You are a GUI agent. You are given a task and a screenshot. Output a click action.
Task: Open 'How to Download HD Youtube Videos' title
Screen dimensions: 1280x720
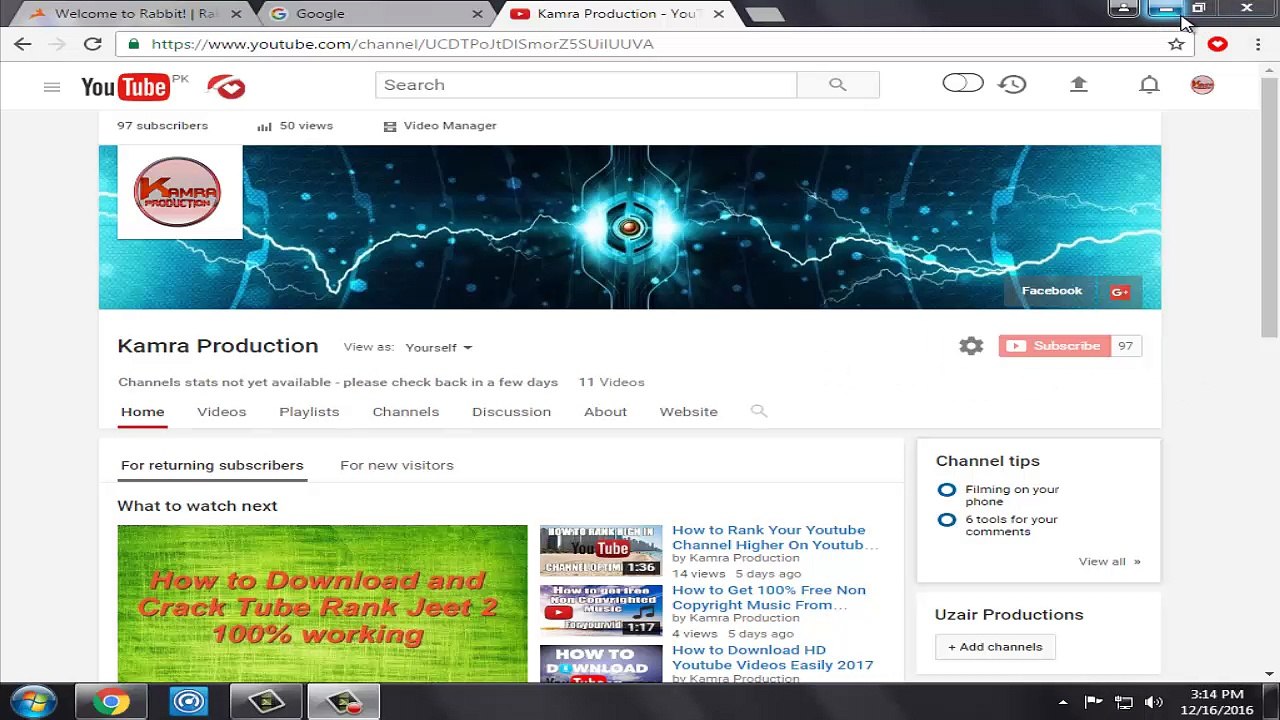pyautogui.click(x=772, y=658)
